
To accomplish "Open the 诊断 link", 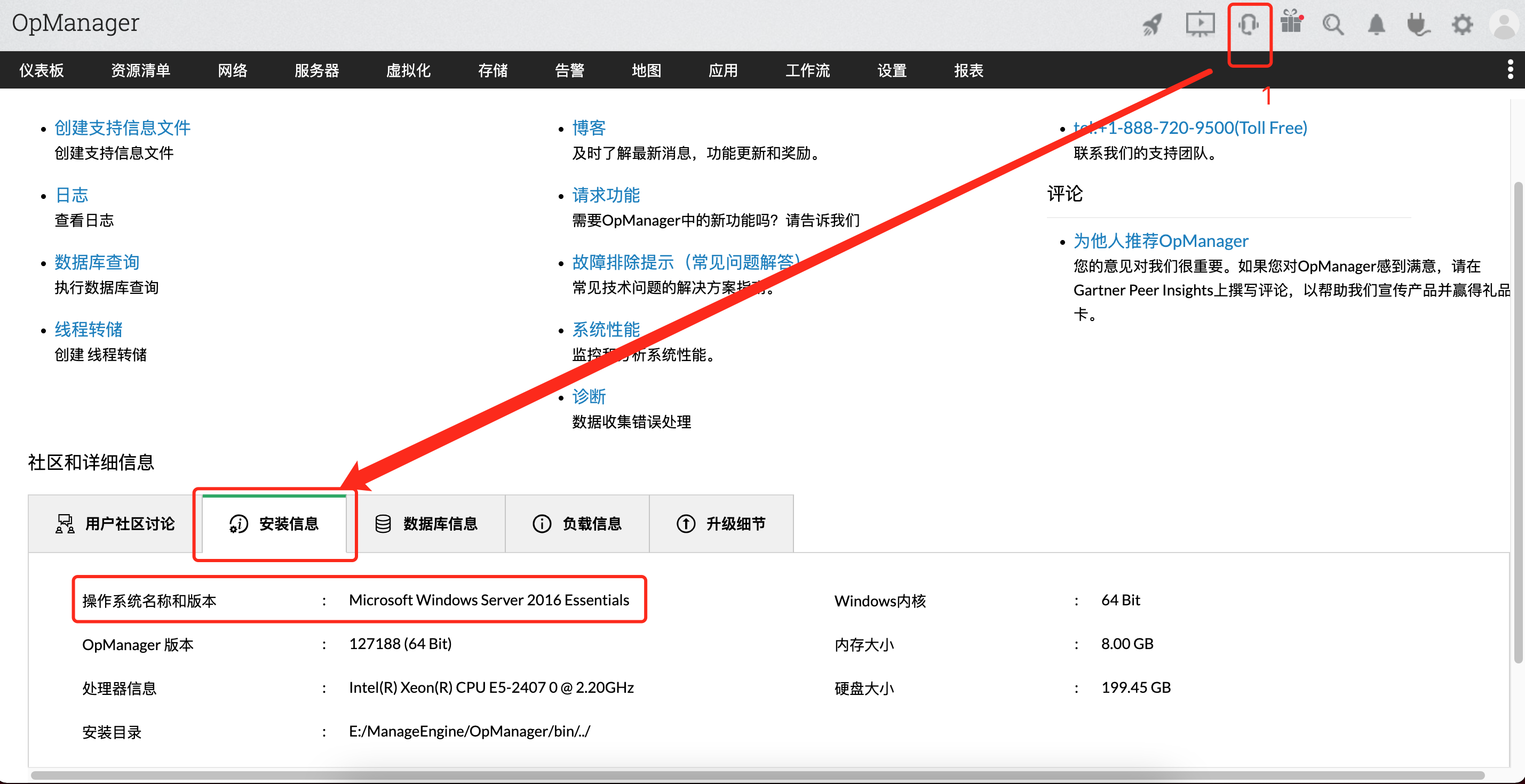I will tap(589, 396).
